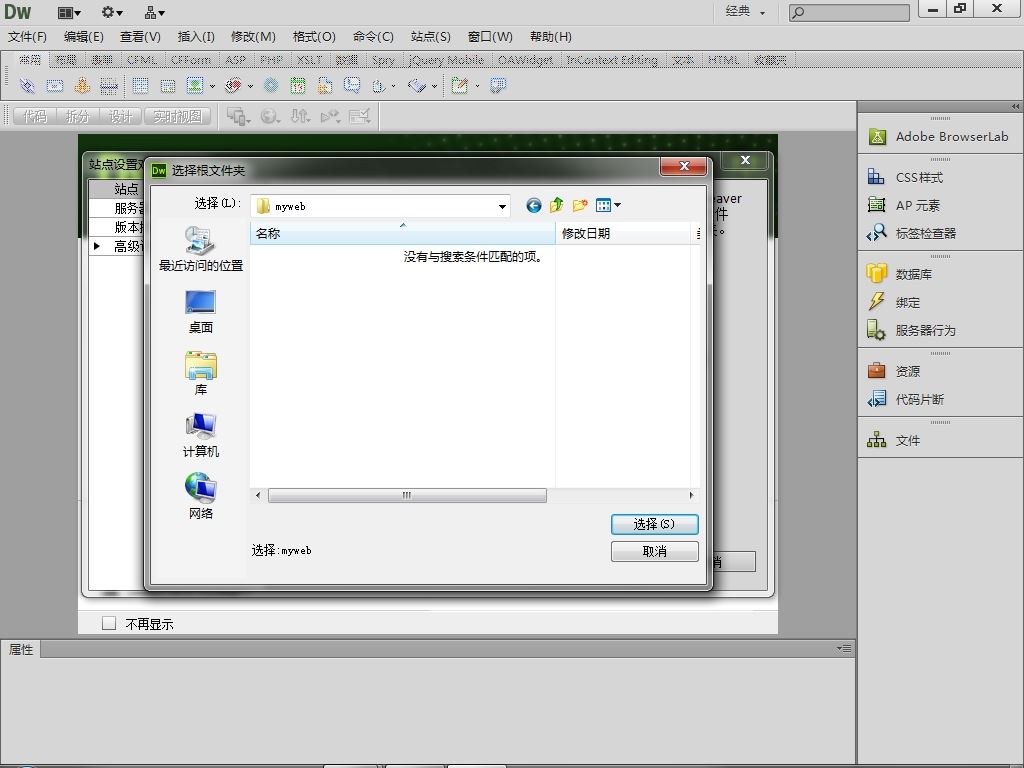Click the Hyperlink insert icon
Screen dimensions: 1024x768
pos(27,85)
